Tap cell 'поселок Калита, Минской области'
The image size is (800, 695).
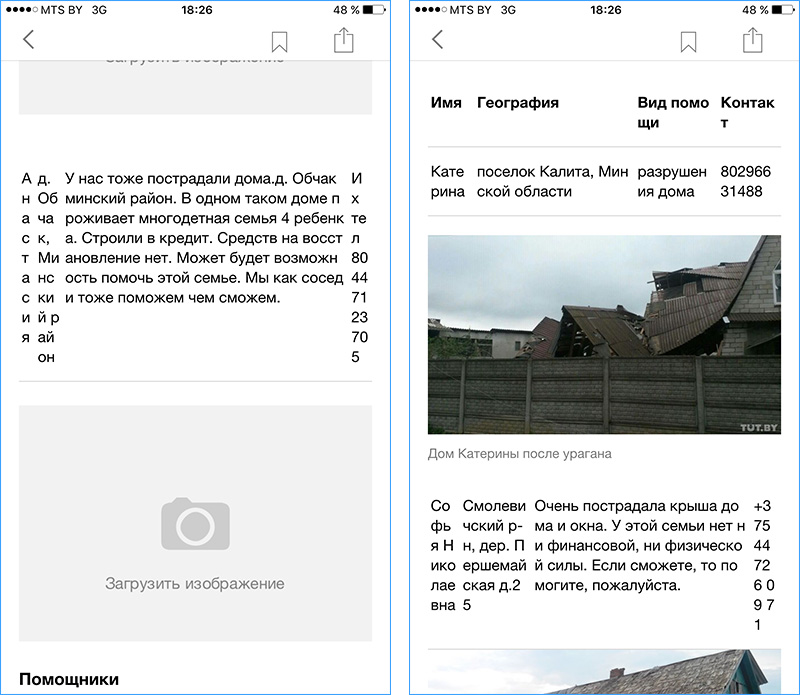[x=552, y=181]
